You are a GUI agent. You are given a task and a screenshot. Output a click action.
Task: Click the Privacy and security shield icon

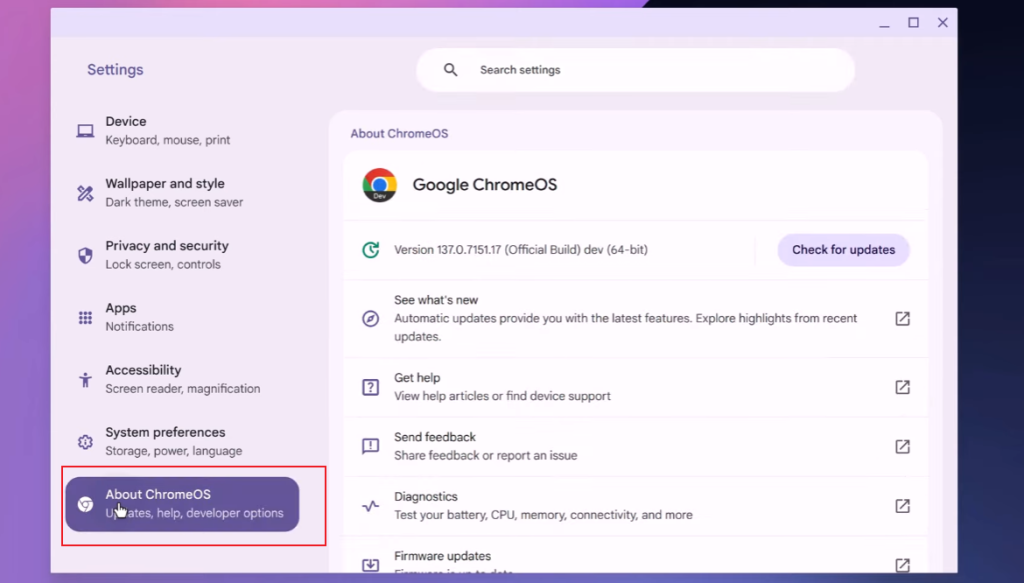coord(85,255)
